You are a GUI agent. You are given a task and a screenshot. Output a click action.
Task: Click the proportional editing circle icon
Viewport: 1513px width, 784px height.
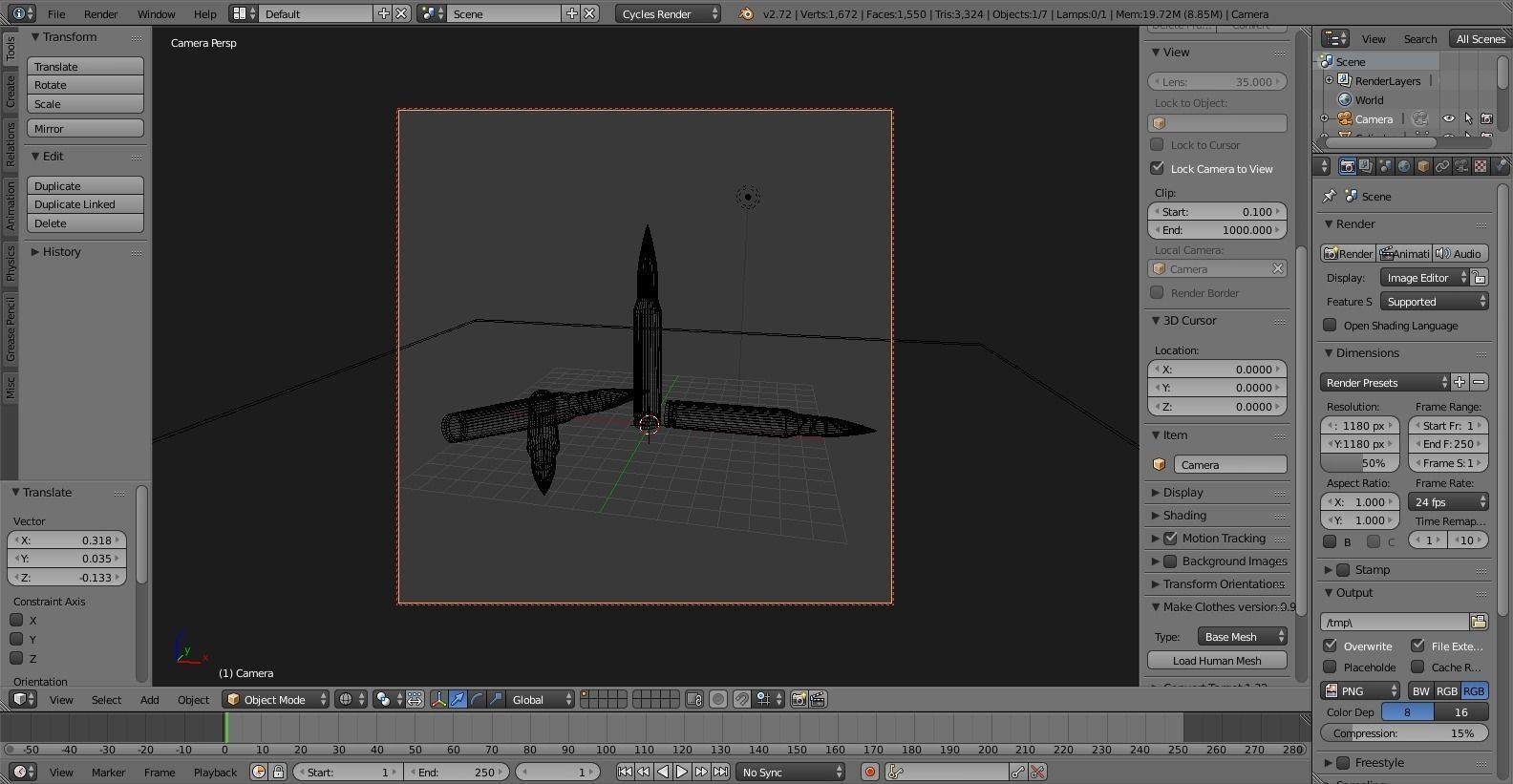pos(718,700)
